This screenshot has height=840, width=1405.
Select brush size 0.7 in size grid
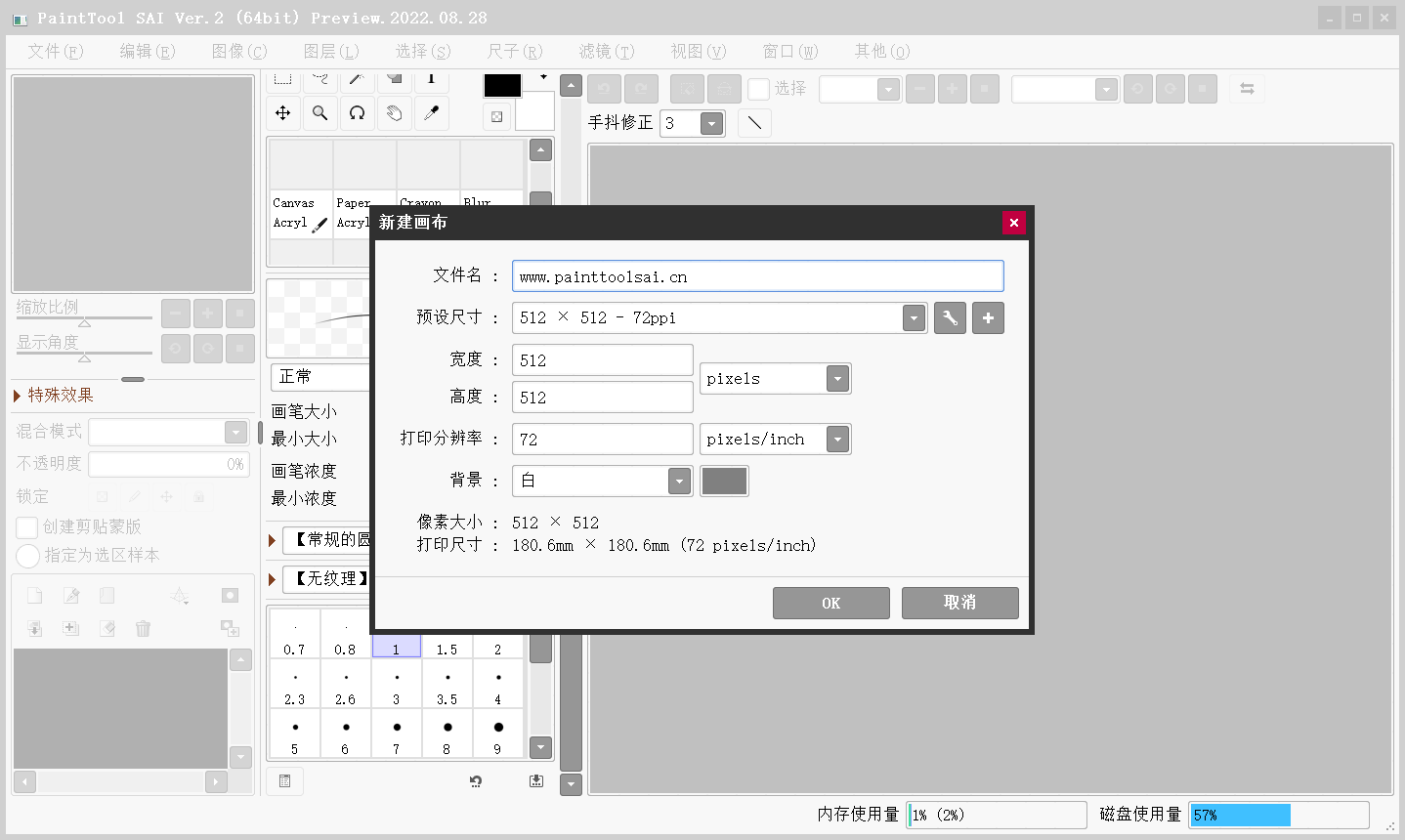point(295,633)
